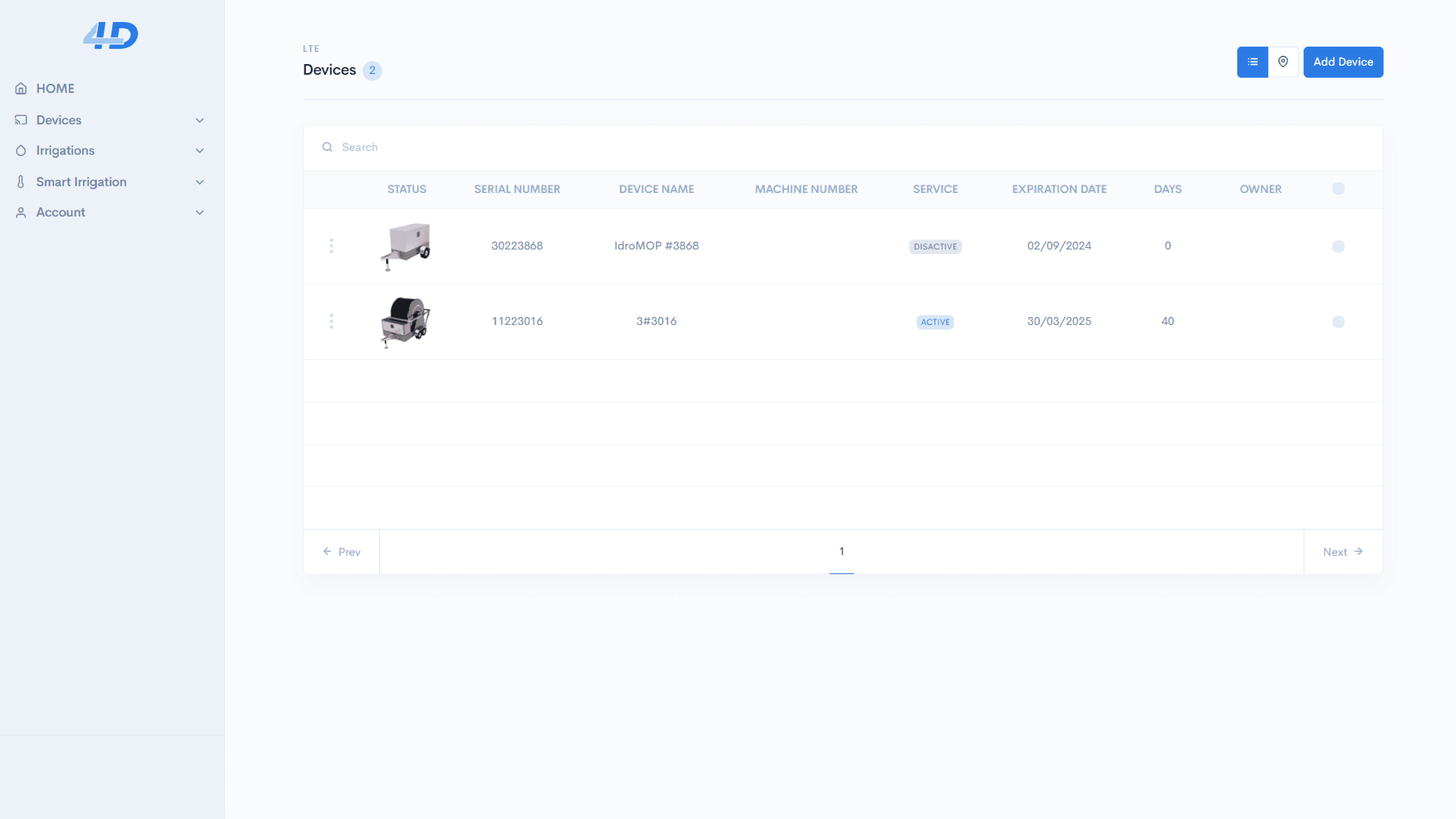Expand the Smart Irrigation chevron

[x=199, y=182]
